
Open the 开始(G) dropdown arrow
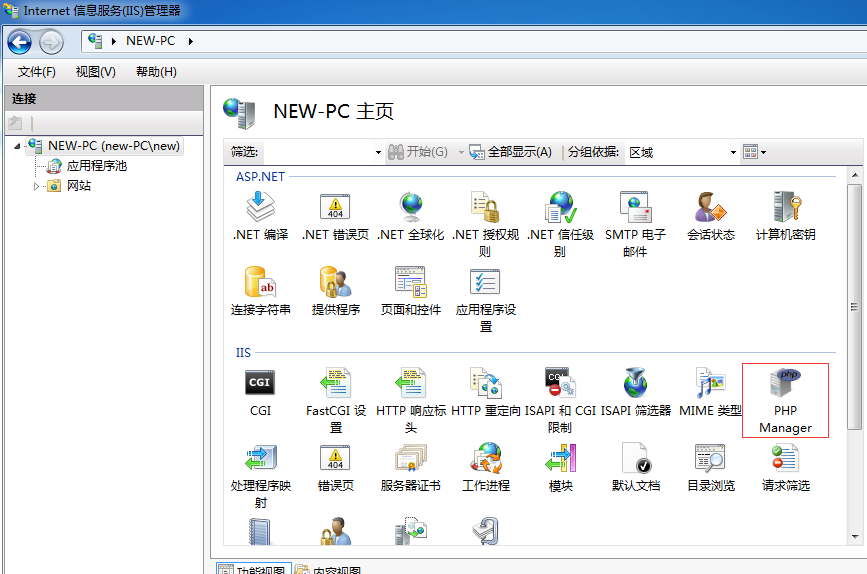[461, 152]
